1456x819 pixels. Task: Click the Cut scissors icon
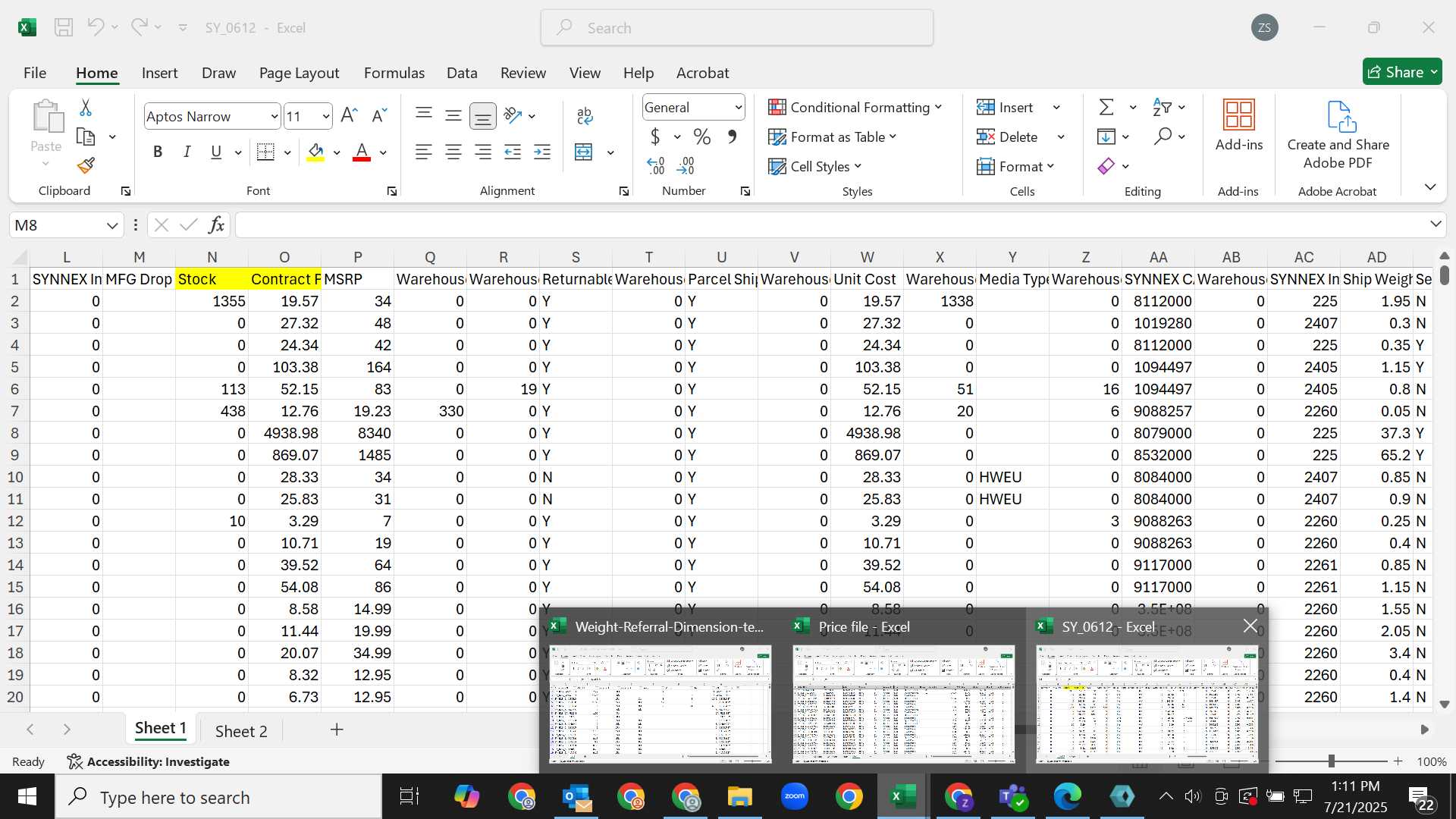[86, 108]
